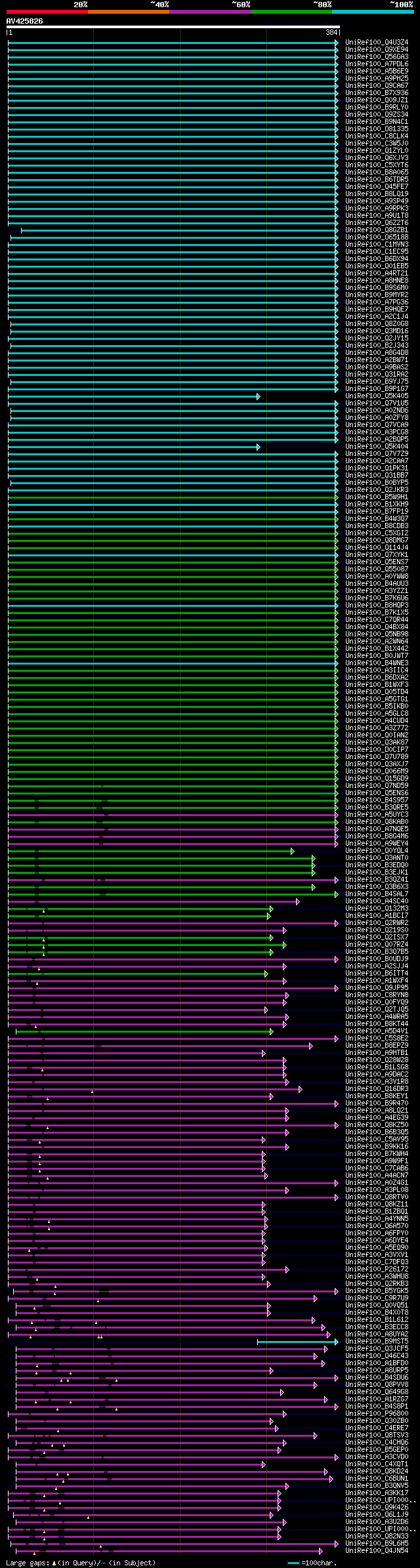Select label UniRef100_Q6L1J9
The height and width of the screenshot is (1568, 420).
[377, 1514]
